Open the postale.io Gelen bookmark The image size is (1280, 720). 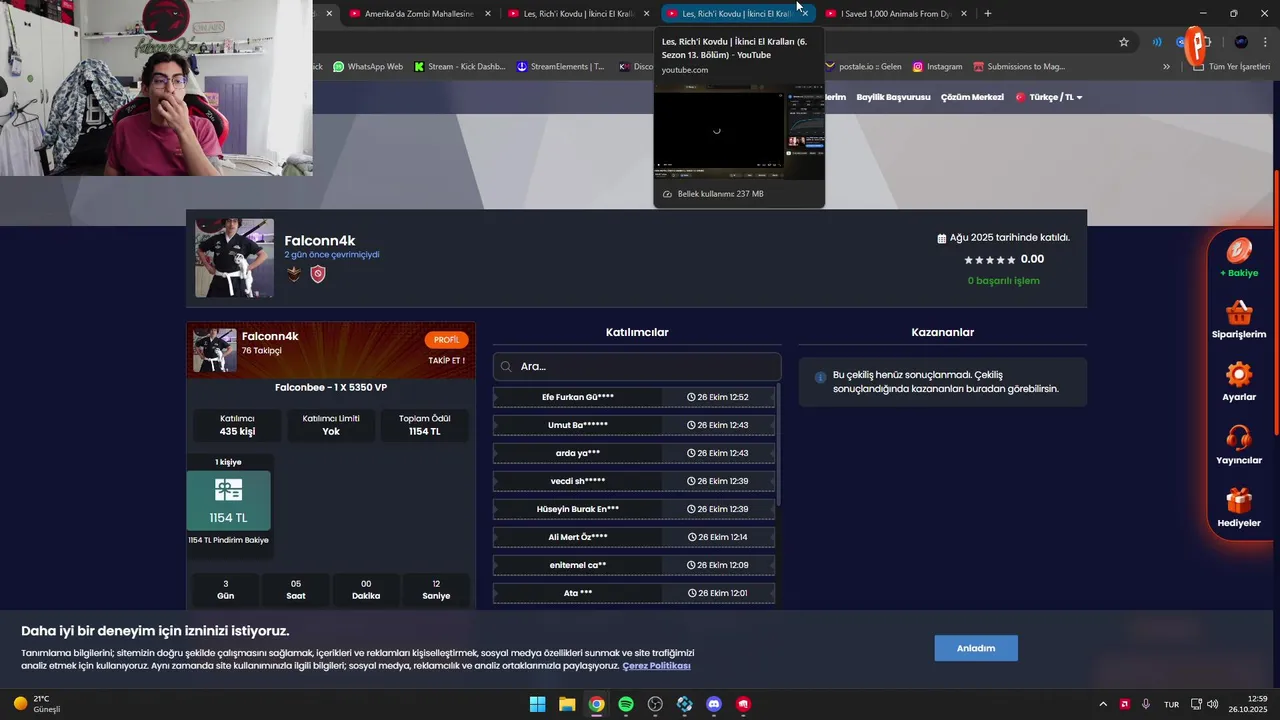pyautogui.click(x=862, y=67)
